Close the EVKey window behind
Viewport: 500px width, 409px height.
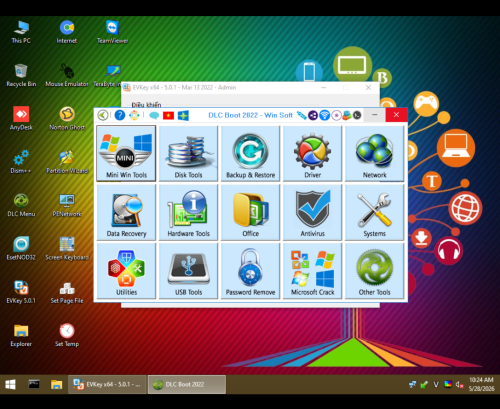(368, 88)
